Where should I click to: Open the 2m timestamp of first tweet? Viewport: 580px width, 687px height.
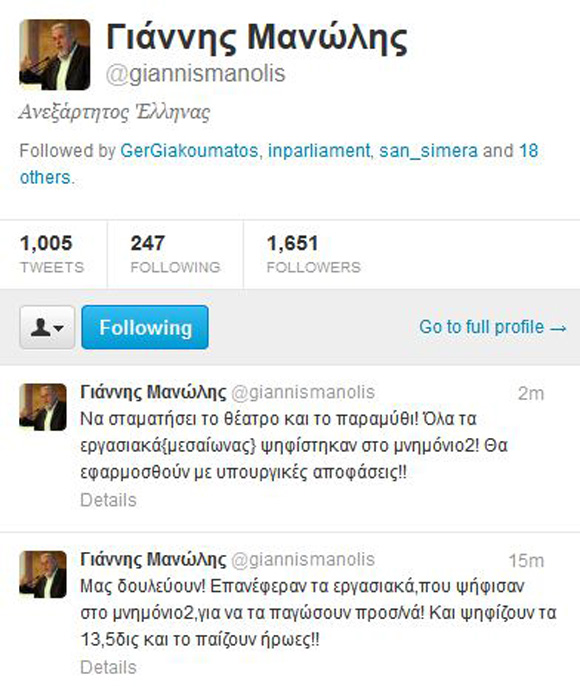point(531,393)
